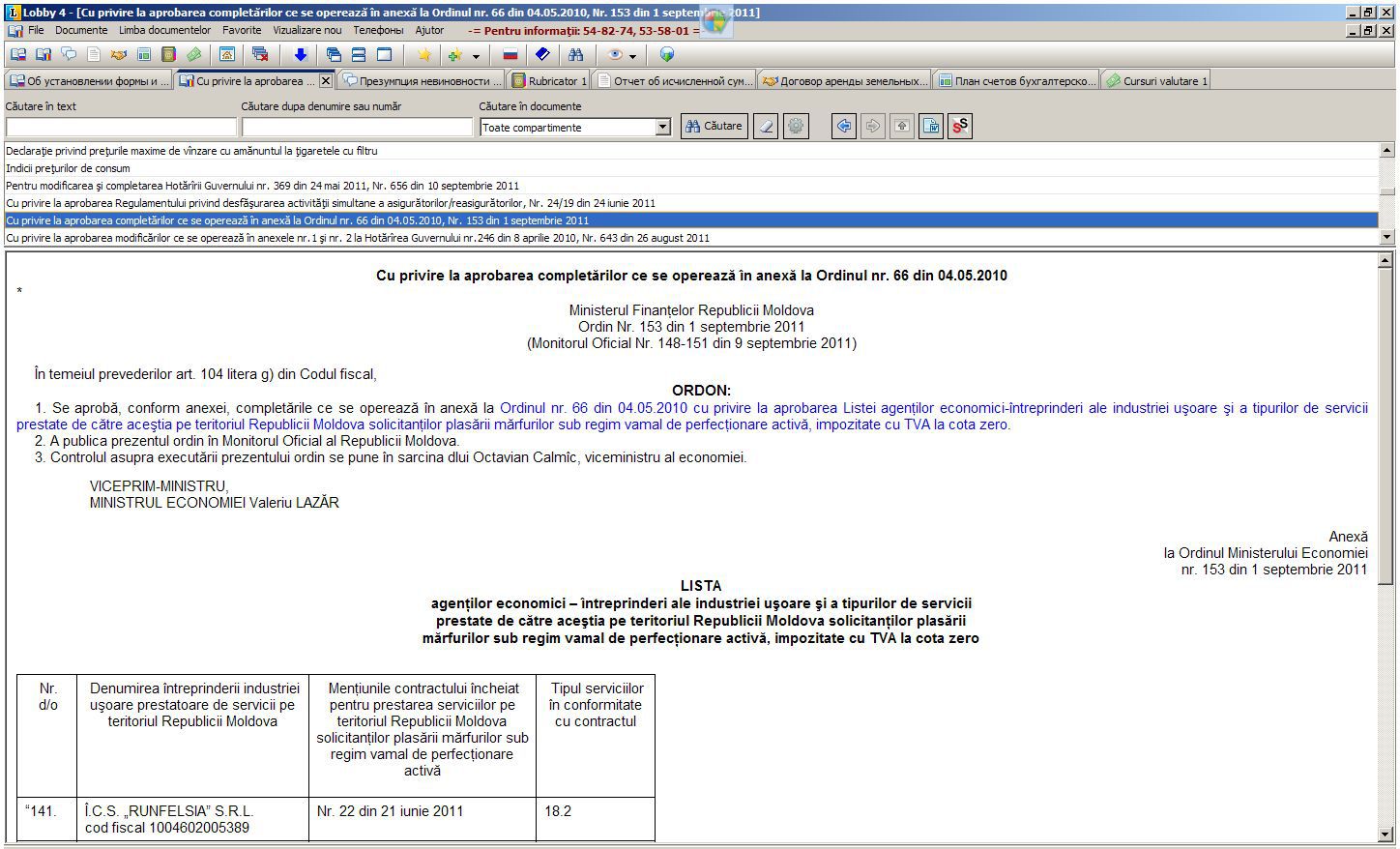Click the Russian flag language icon

click(x=510, y=55)
